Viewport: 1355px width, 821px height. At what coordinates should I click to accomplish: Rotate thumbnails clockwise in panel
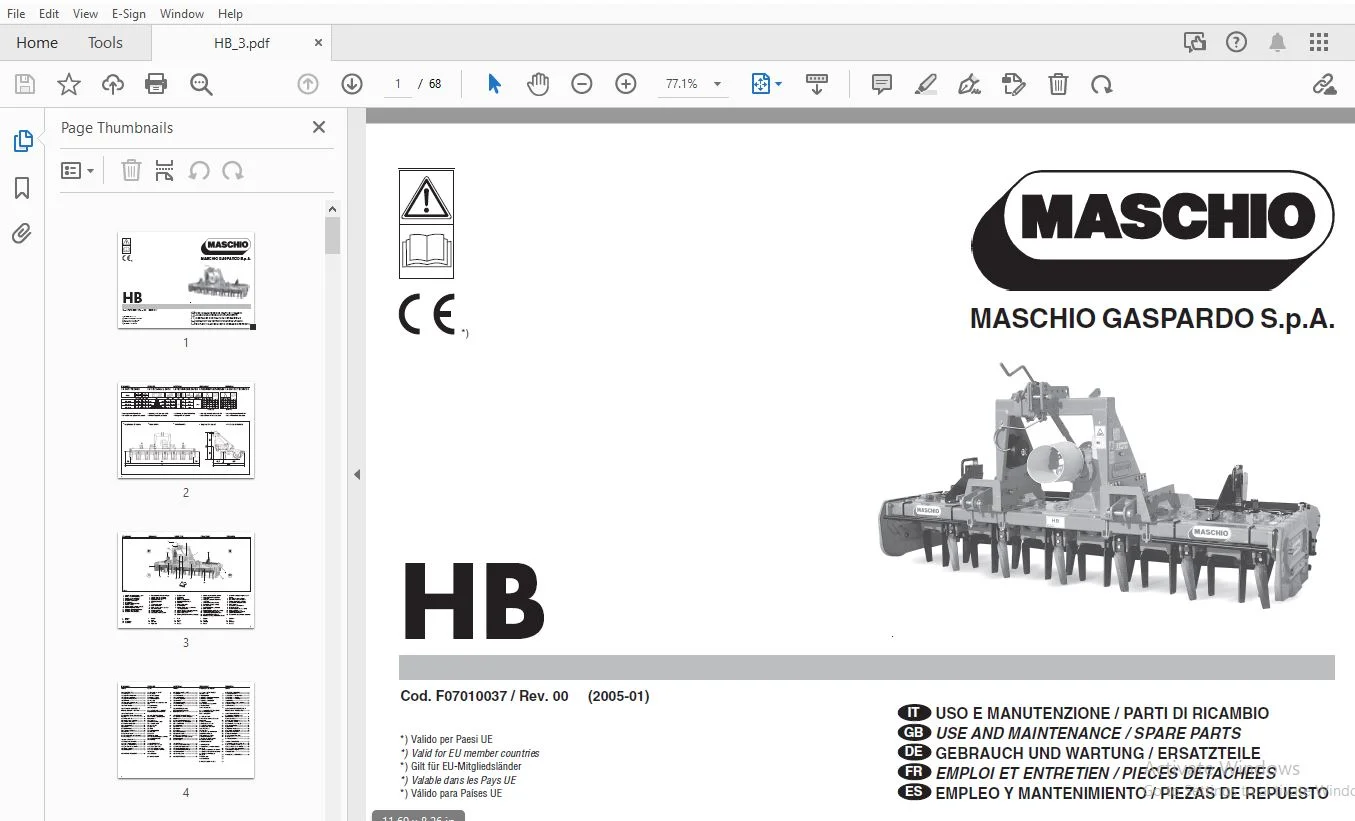(x=233, y=171)
